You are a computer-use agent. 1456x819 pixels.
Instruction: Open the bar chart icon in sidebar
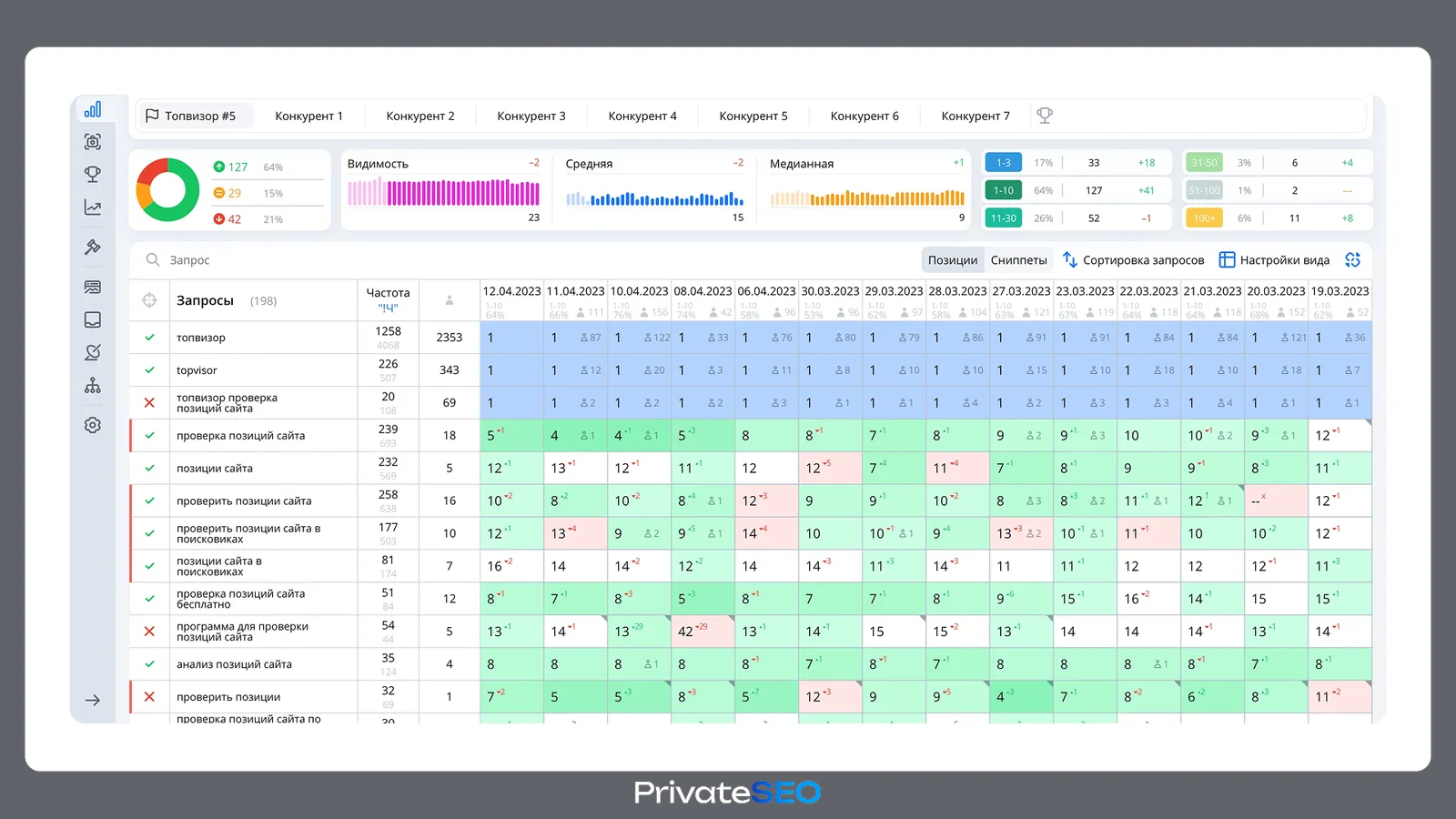point(93,110)
